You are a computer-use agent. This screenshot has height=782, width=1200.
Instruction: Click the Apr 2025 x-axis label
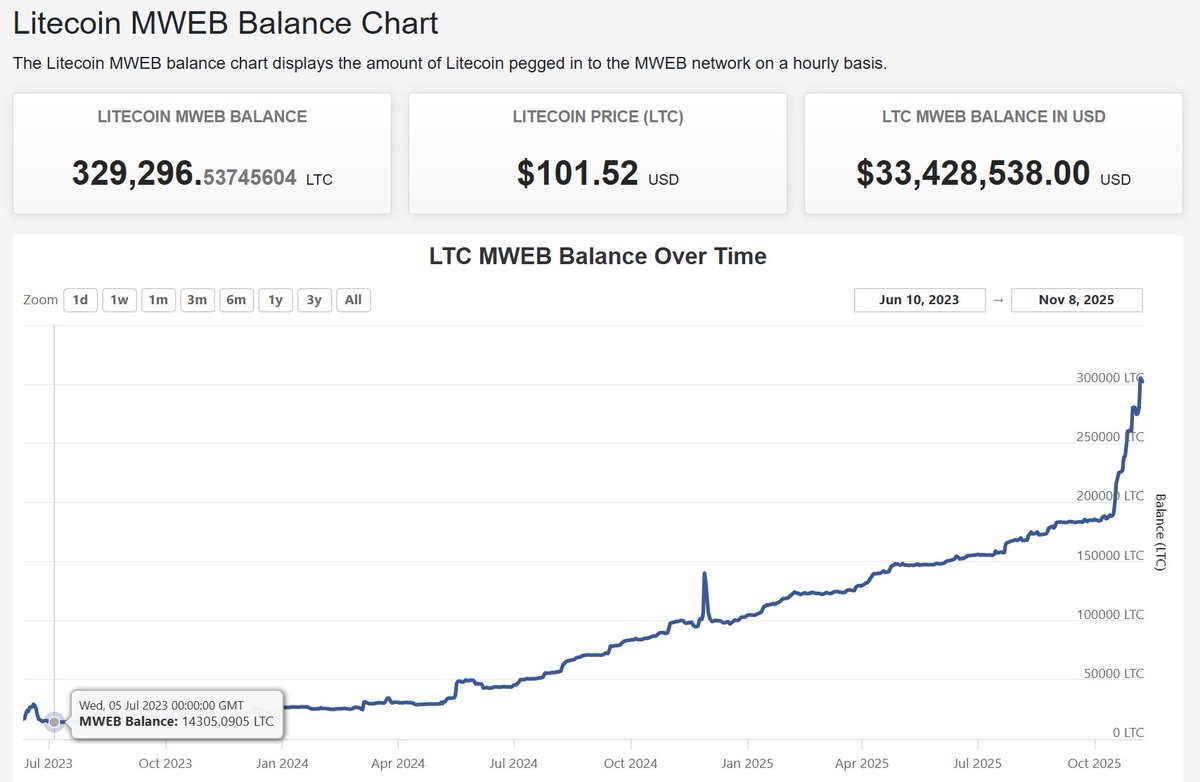[x=862, y=761]
